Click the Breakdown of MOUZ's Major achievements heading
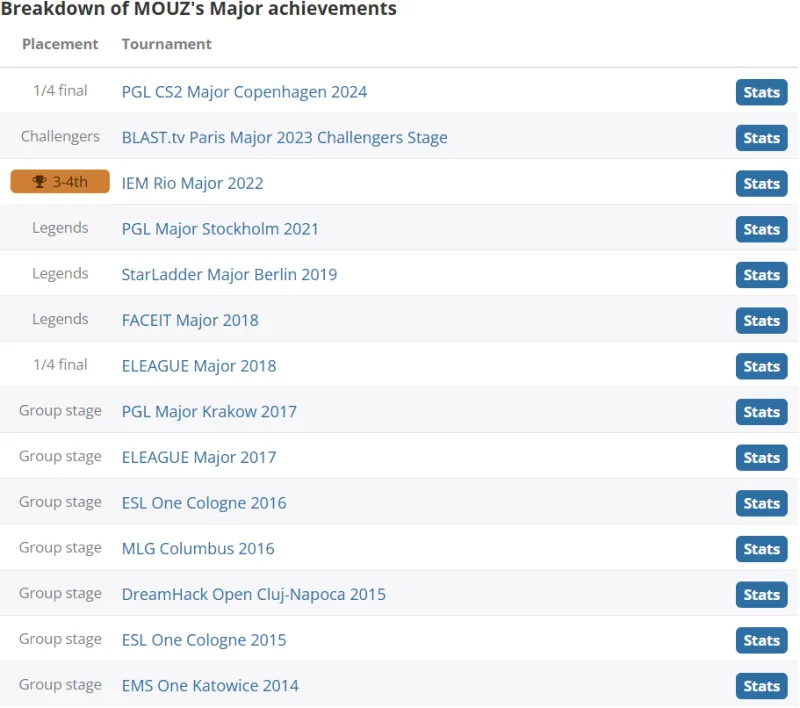This screenshot has width=800, height=708. tap(198, 8)
